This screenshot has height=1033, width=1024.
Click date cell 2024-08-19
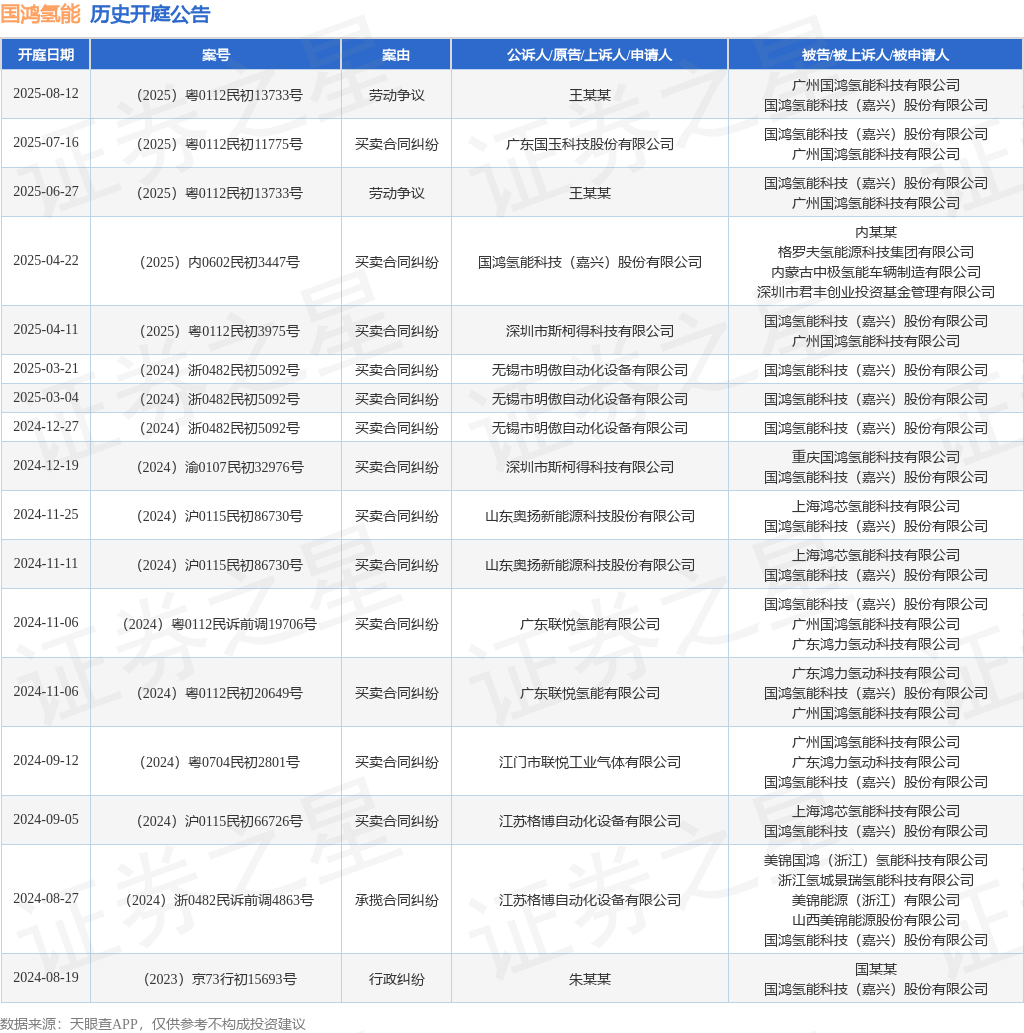[x=45, y=977]
